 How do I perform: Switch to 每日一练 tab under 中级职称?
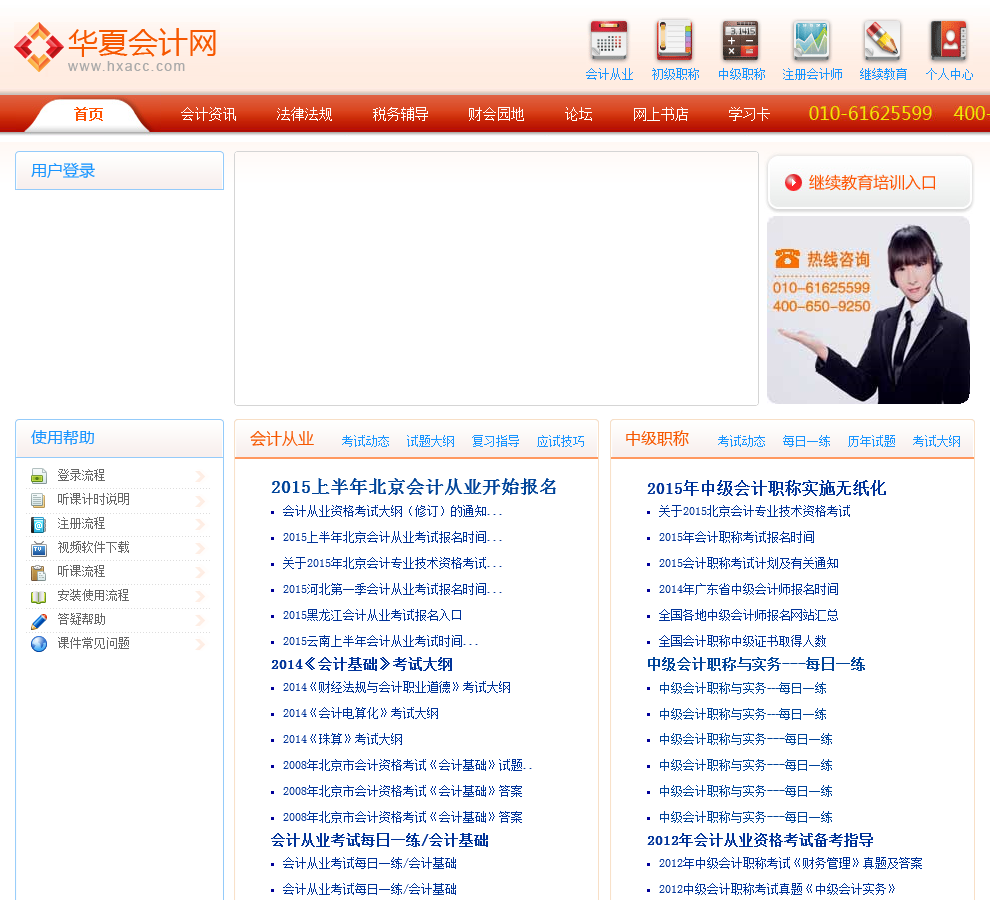(x=806, y=441)
